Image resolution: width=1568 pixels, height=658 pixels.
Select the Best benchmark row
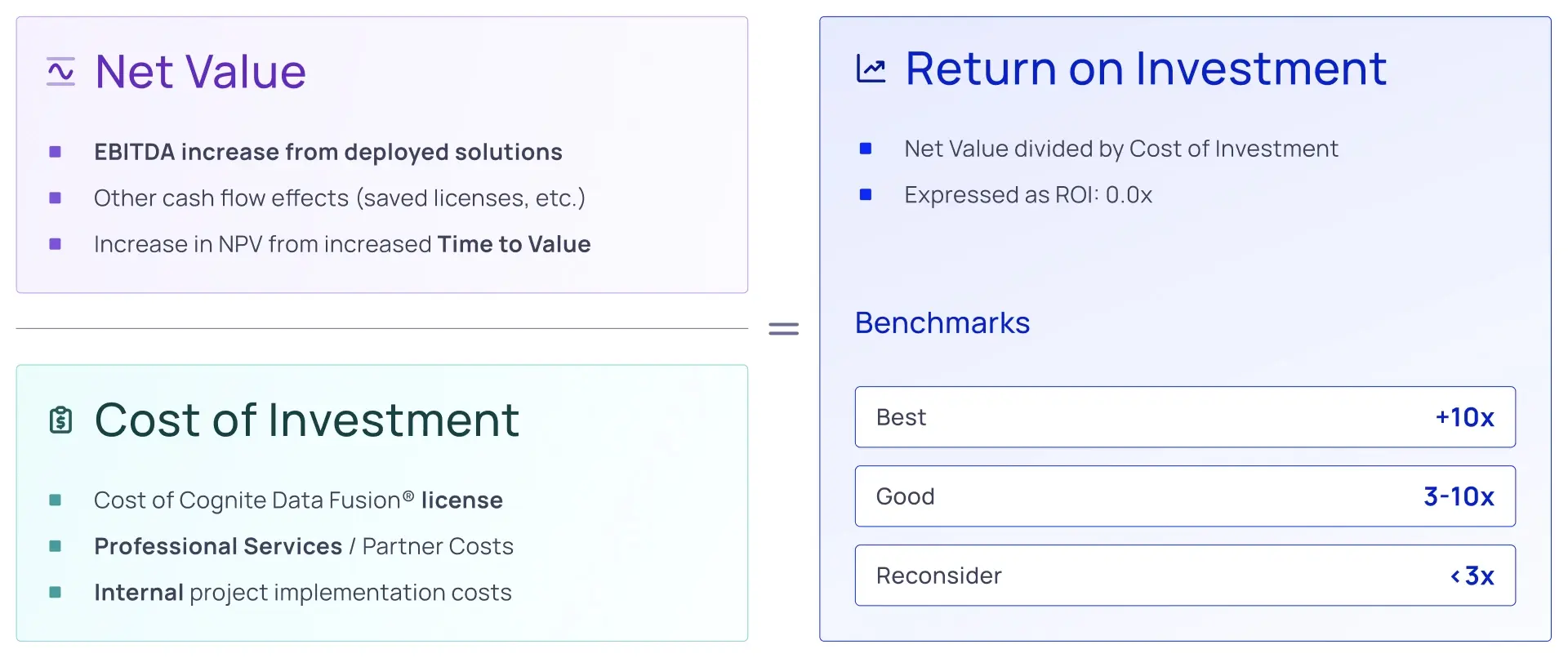(1185, 417)
